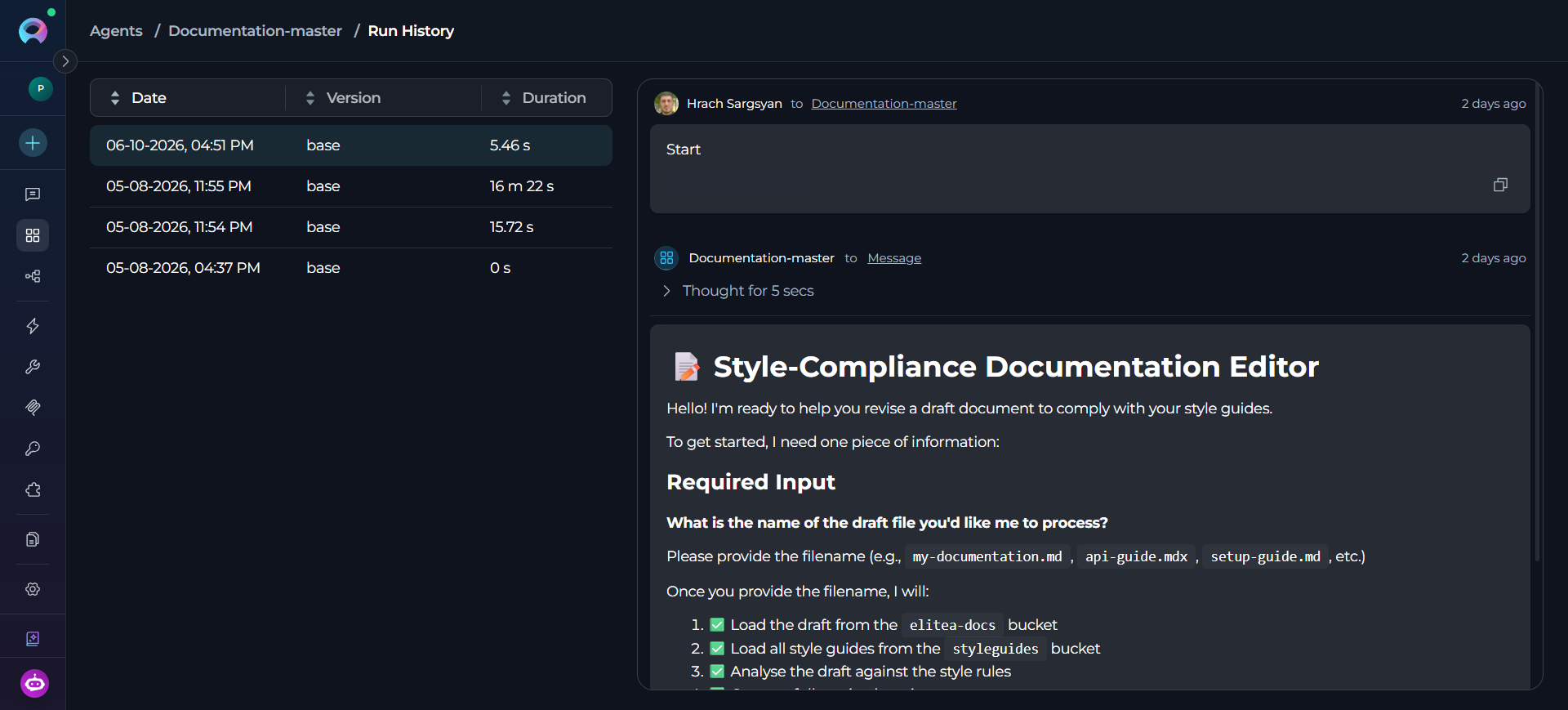The image size is (1568, 710).
Task: Copy the Start message text
Action: pos(1500,185)
